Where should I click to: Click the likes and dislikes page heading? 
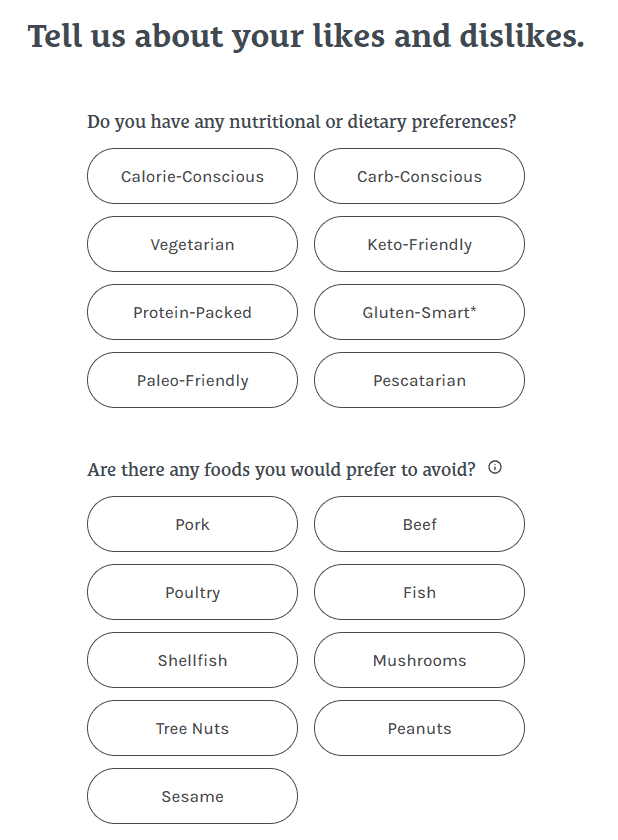tap(306, 37)
